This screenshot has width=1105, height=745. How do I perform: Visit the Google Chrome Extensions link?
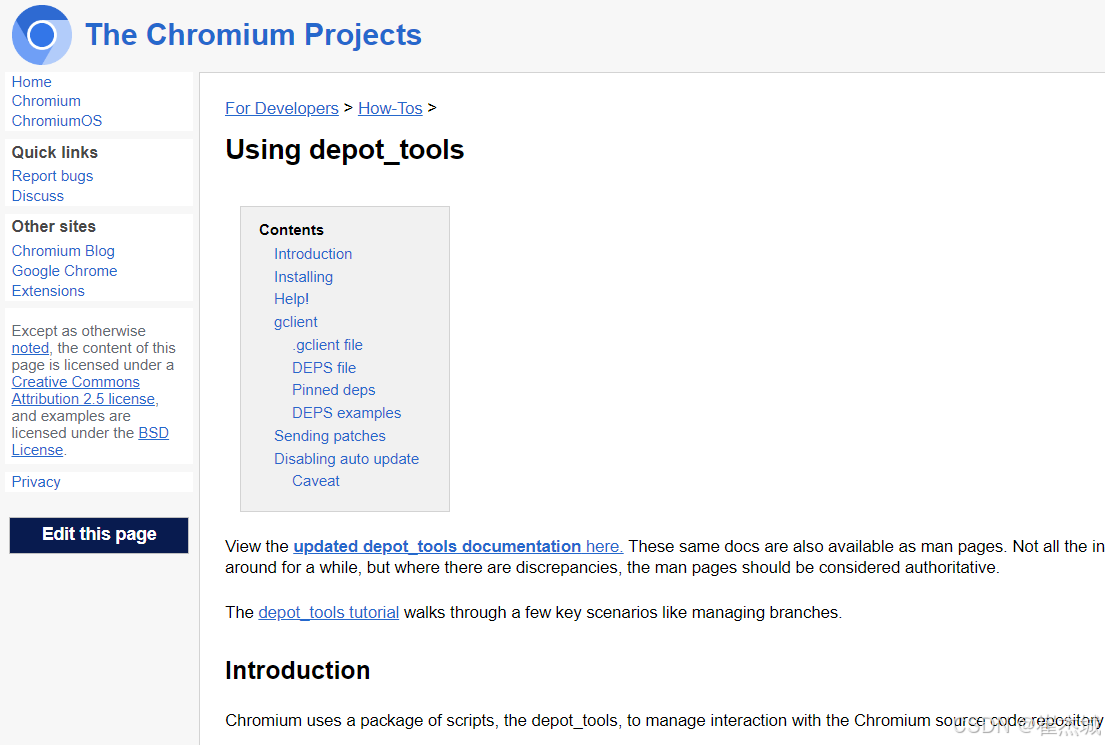64,281
